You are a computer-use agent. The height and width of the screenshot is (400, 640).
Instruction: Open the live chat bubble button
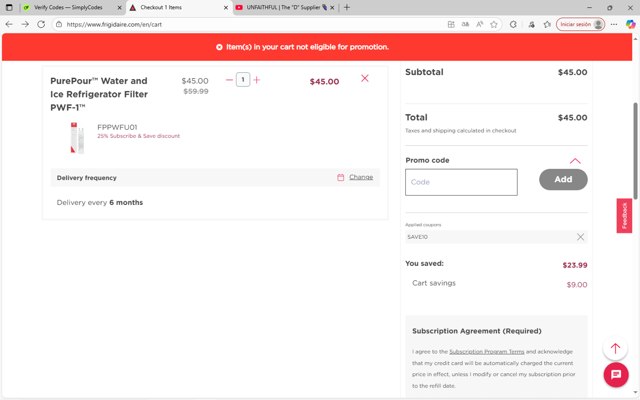coord(616,374)
